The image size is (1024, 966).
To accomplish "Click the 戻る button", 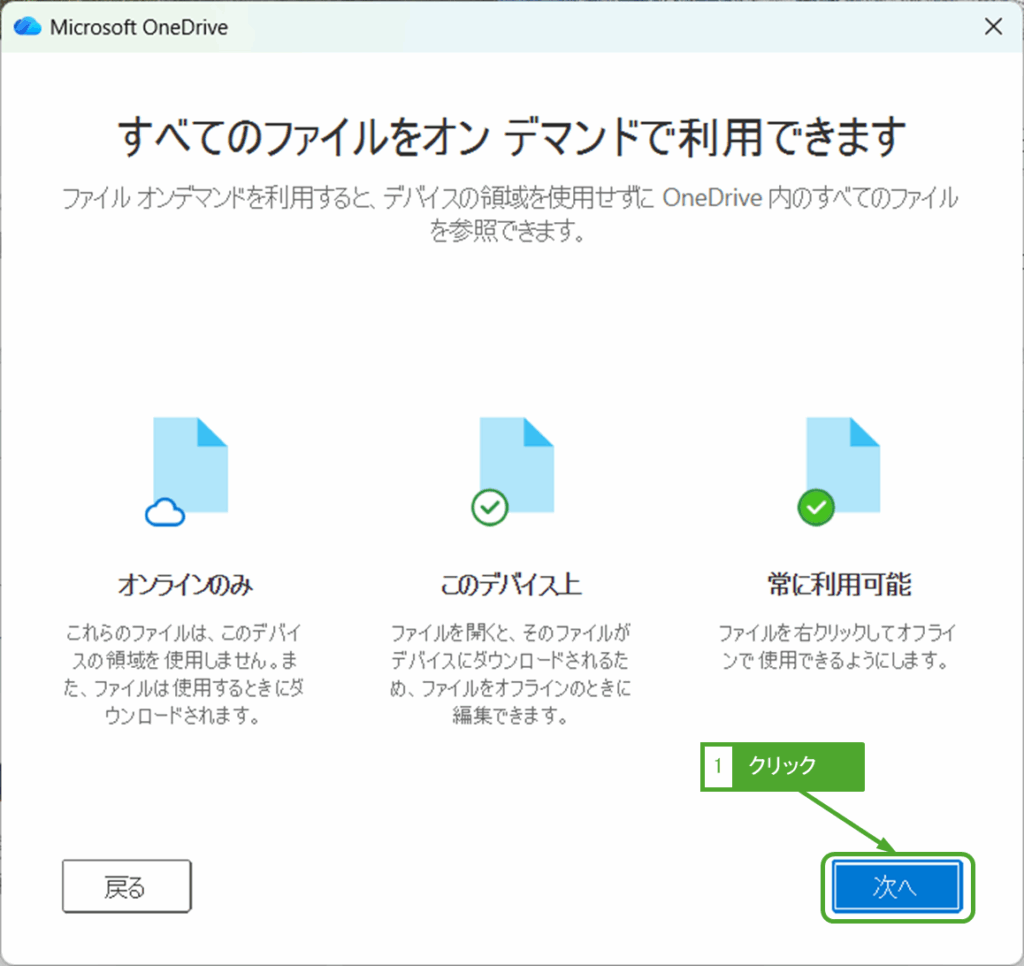I will (126, 886).
